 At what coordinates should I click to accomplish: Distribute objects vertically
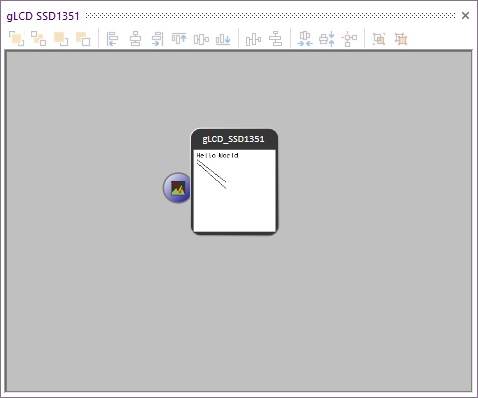275,39
